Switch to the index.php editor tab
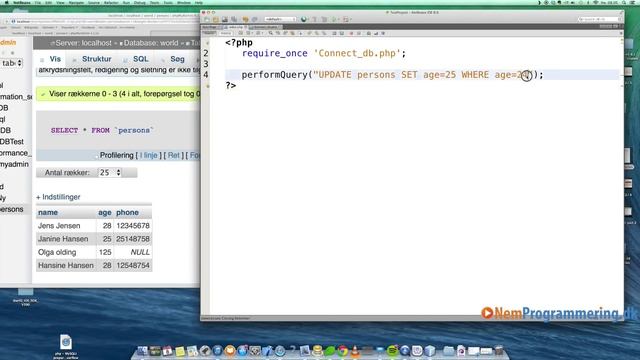Viewport: 640px width, 360px height. 236,27
